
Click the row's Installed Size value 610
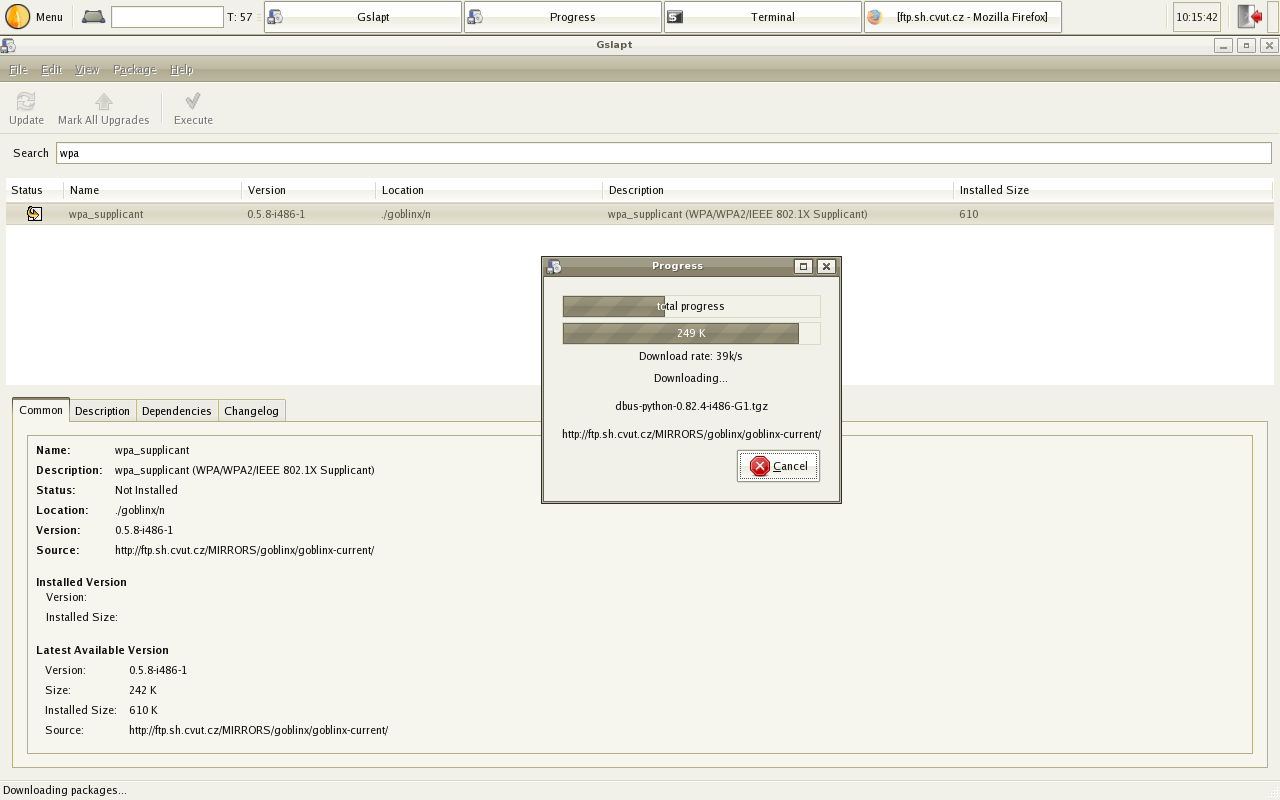[968, 214]
